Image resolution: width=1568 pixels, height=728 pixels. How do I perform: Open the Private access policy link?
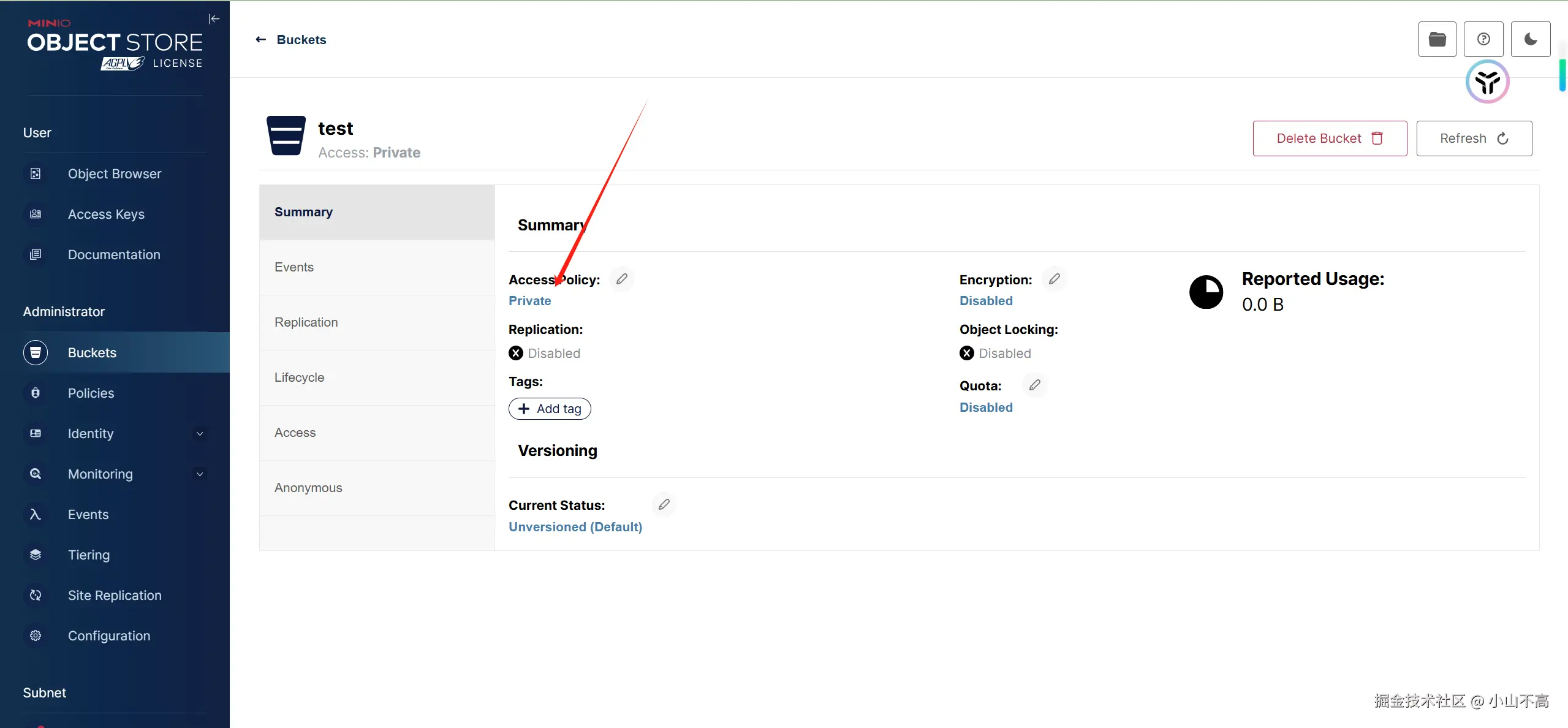(530, 301)
